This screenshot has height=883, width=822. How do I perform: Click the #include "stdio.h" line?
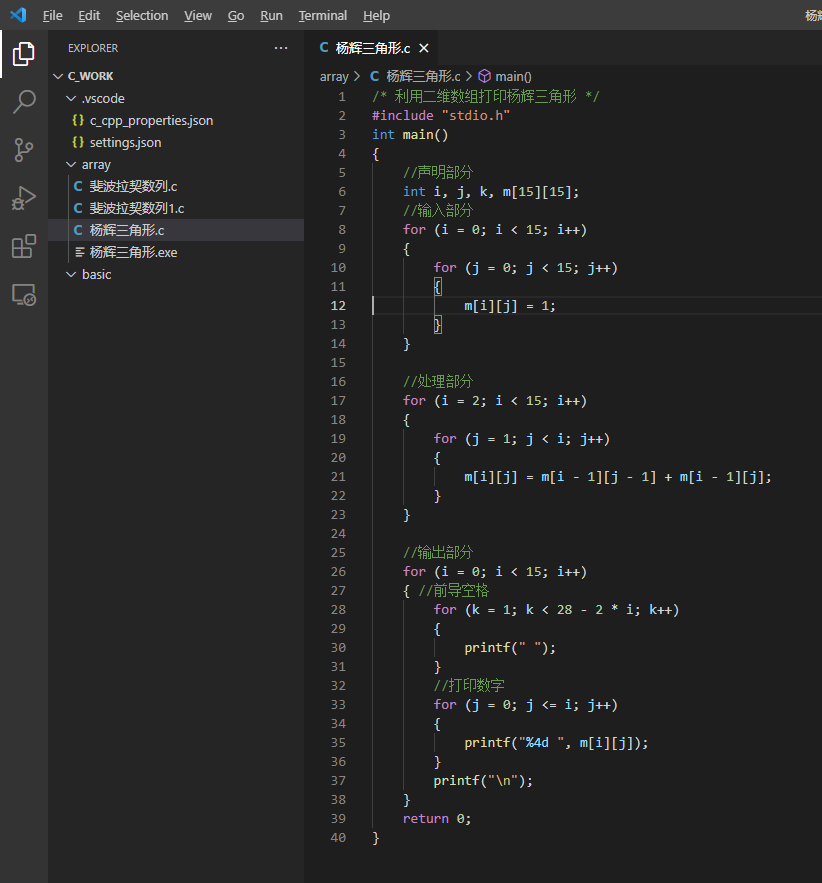pos(441,115)
